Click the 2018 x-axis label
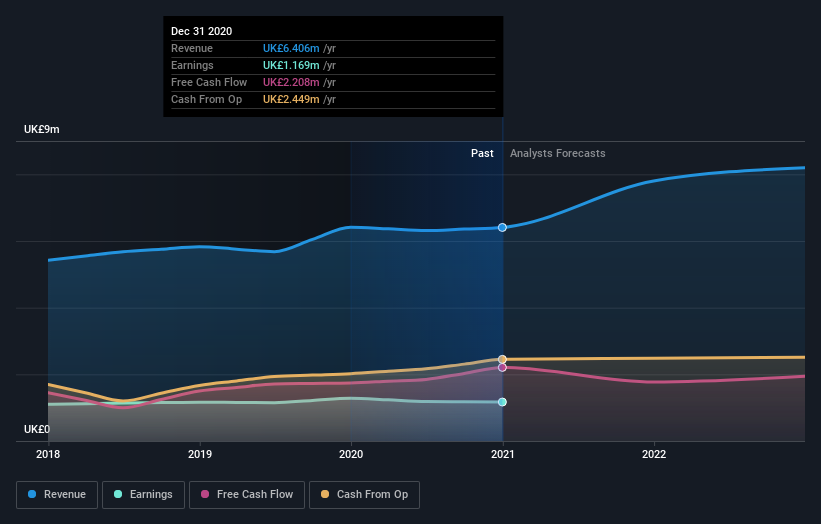821x524 pixels. coord(48,454)
